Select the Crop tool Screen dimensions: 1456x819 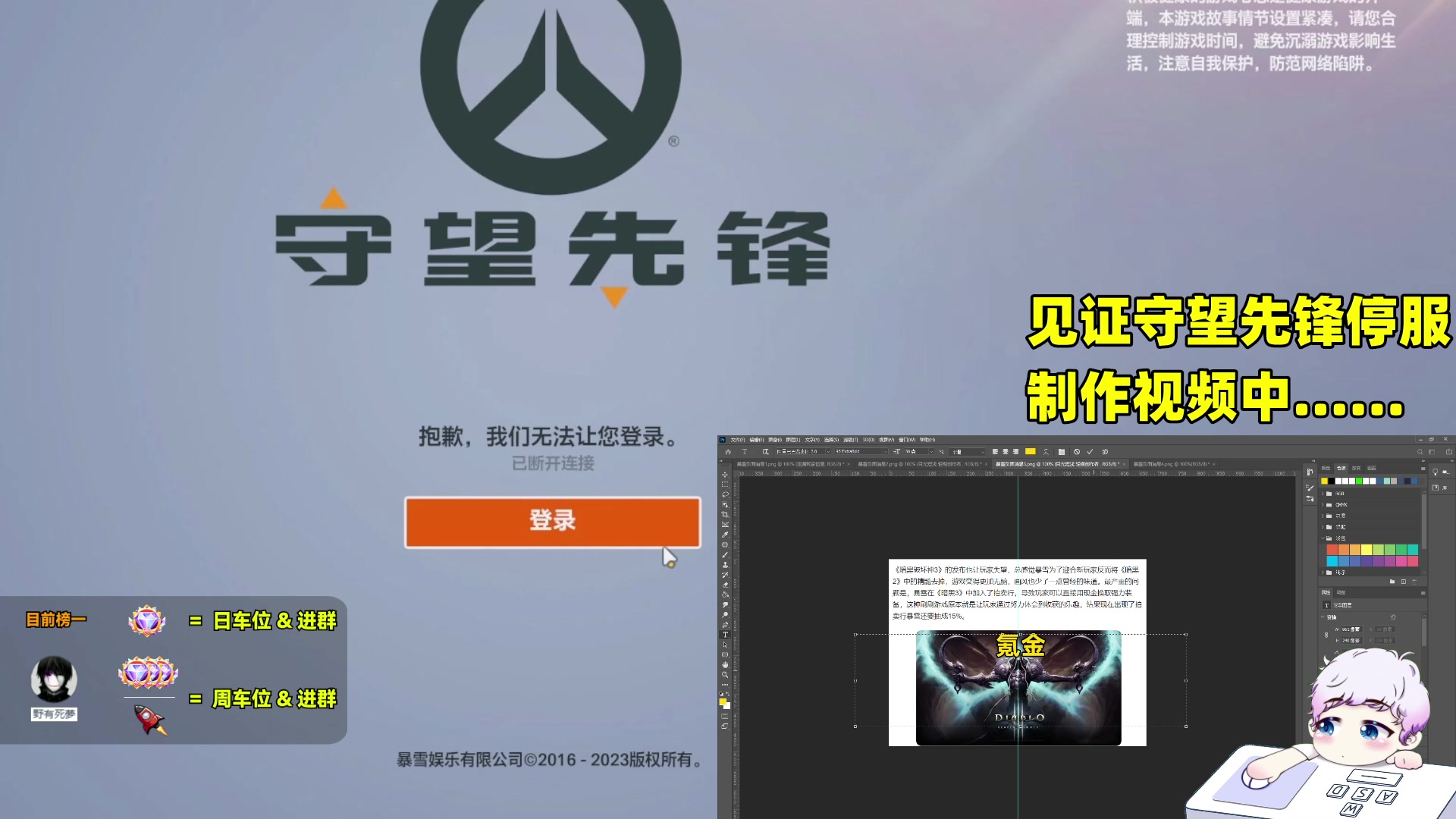click(725, 514)
